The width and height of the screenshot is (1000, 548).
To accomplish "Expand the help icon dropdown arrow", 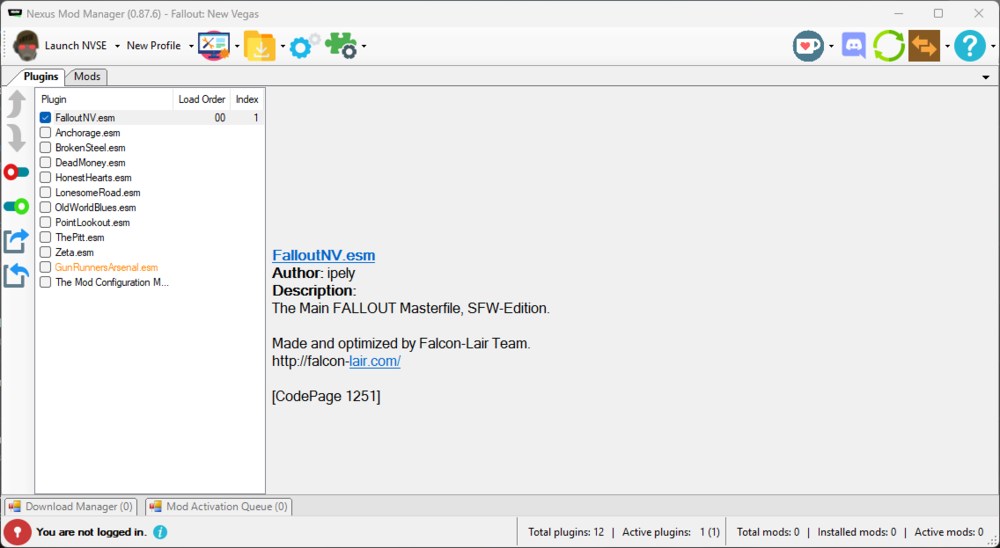I will click(x=993, y=46).
